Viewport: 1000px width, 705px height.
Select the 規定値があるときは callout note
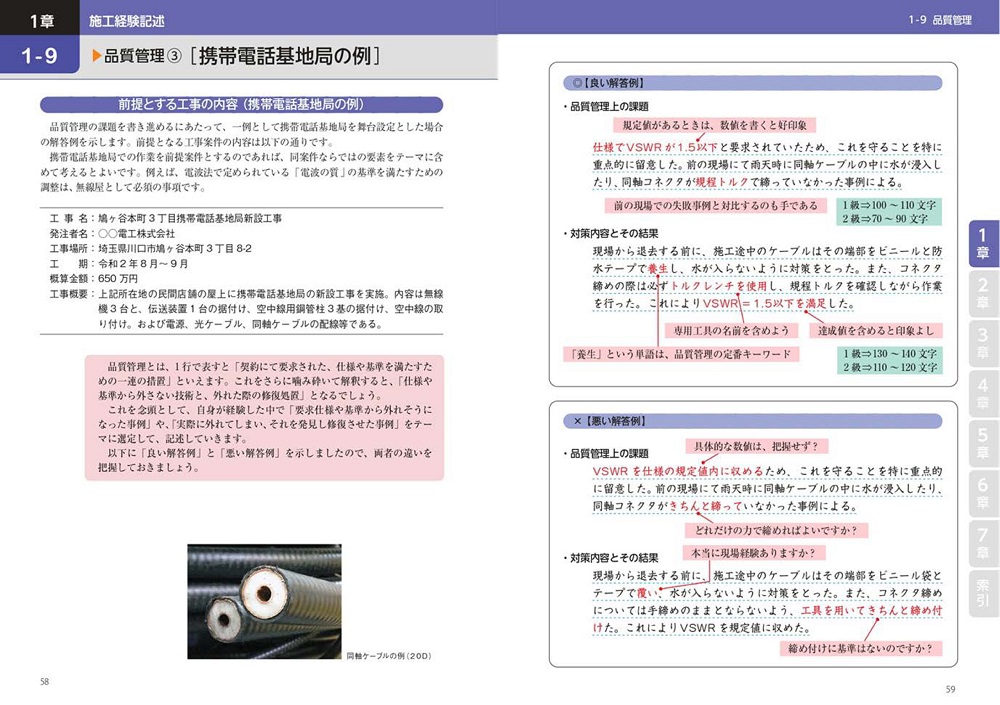click(x=714, y=125)
